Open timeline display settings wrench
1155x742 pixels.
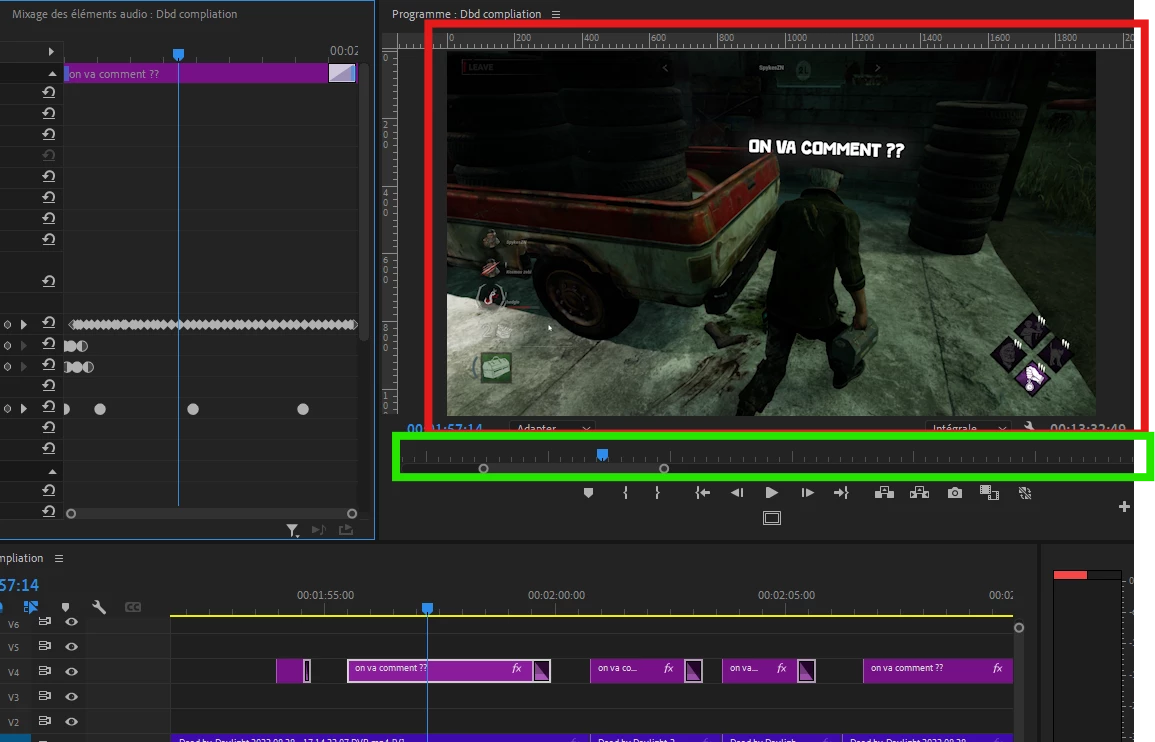[x=99, y=607]
